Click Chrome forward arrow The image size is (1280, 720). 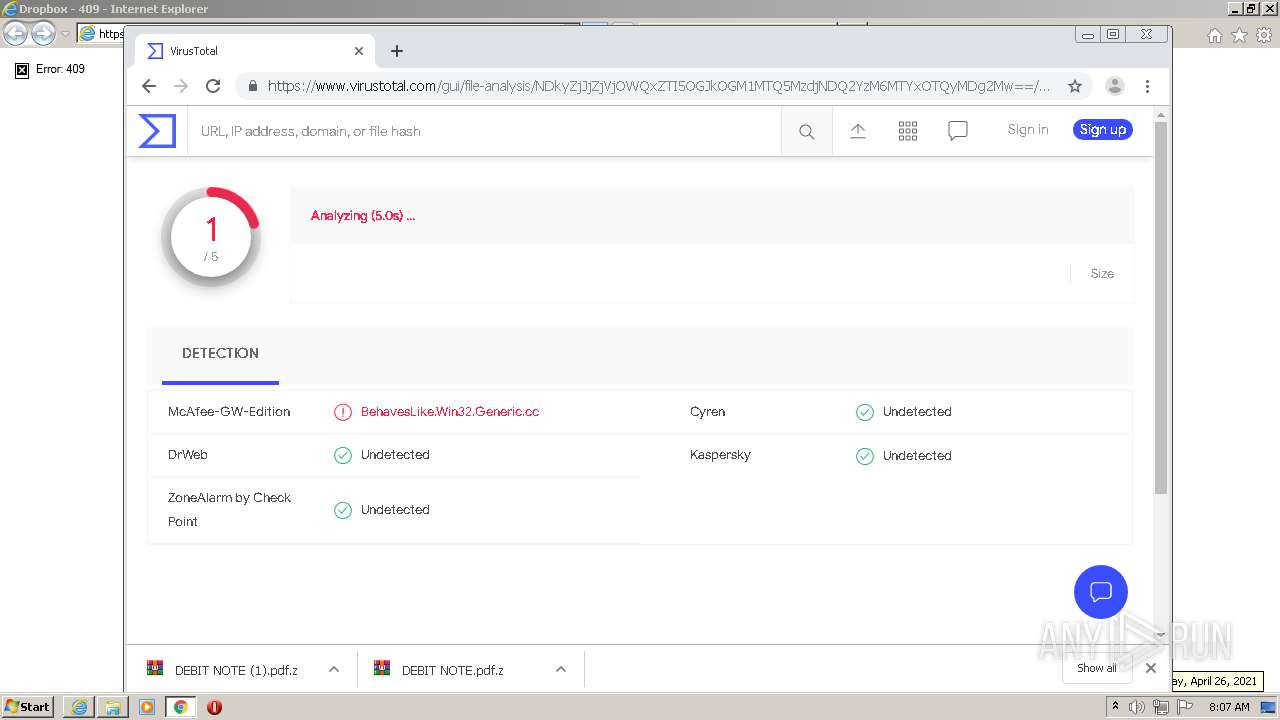(181, 86)
